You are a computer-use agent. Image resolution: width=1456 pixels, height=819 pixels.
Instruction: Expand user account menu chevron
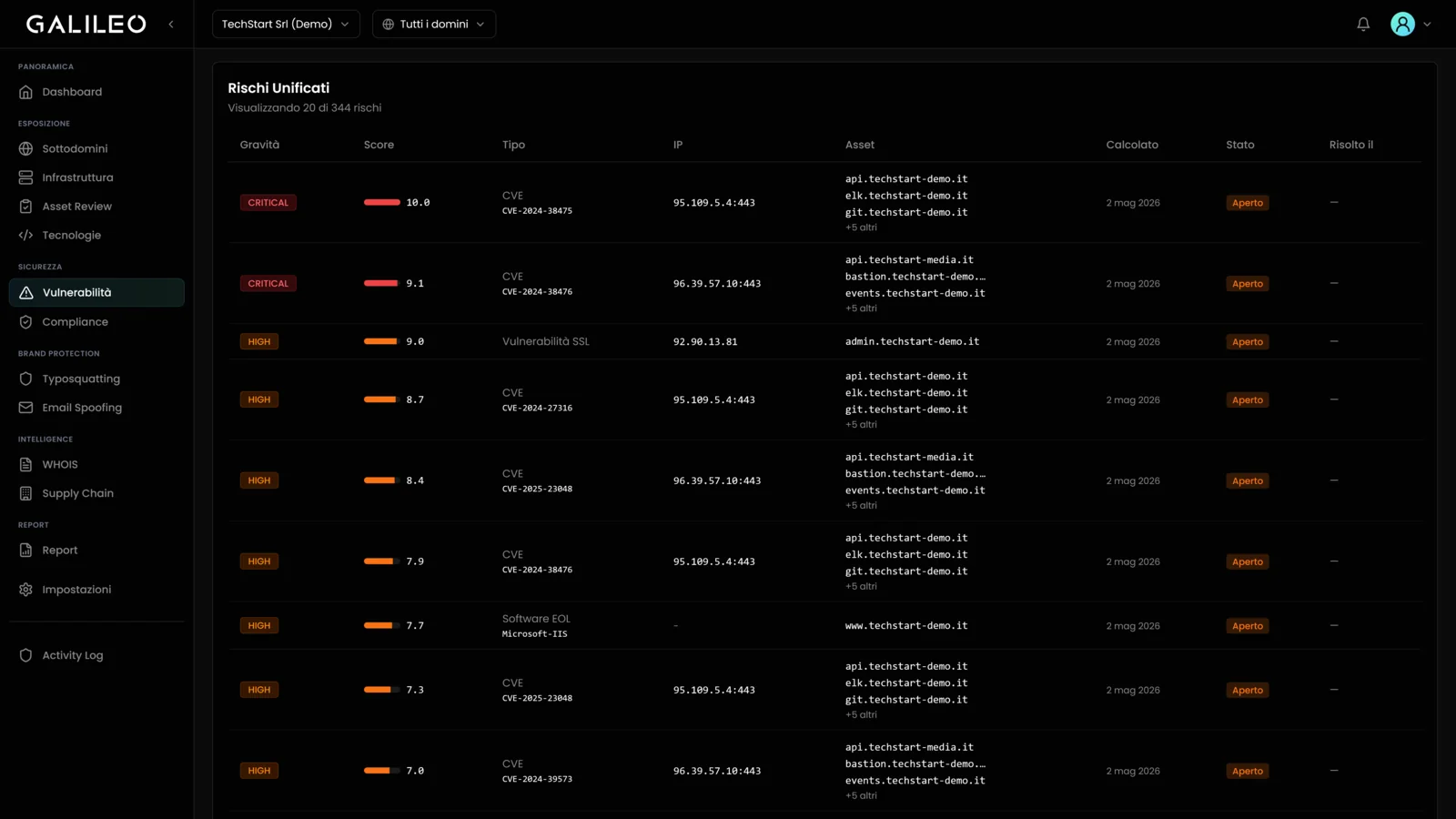(x=1427, y=25)
